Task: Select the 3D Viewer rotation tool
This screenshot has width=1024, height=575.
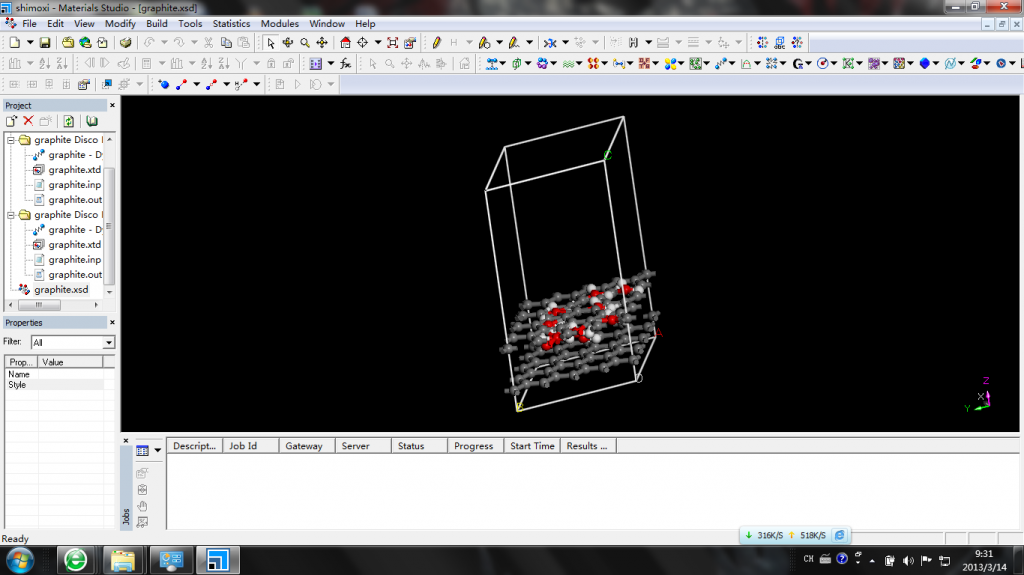Action: click(x=287, y=42)
